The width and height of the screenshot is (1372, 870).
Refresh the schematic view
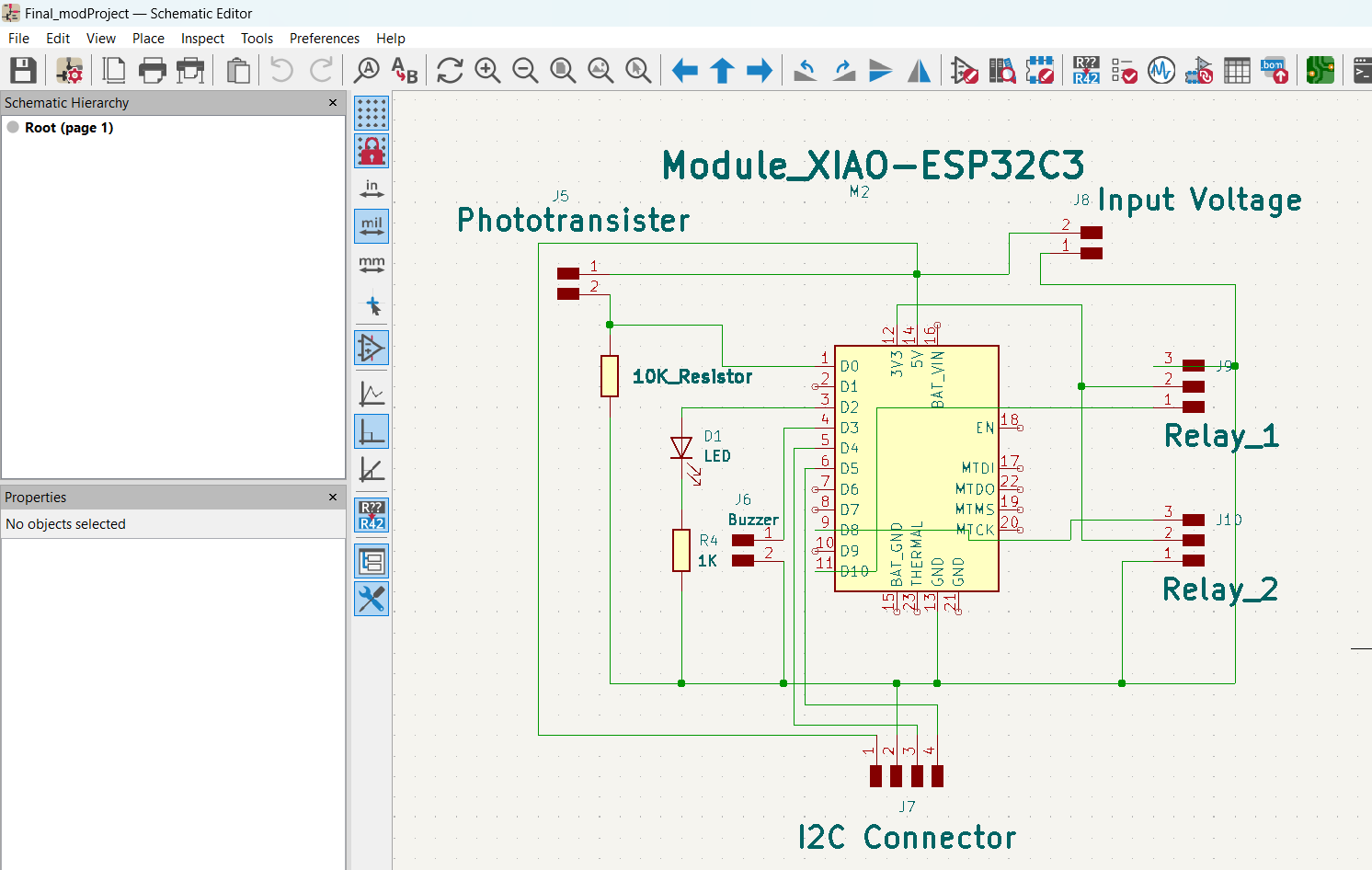pyautogui.click(x=450, y=70)
